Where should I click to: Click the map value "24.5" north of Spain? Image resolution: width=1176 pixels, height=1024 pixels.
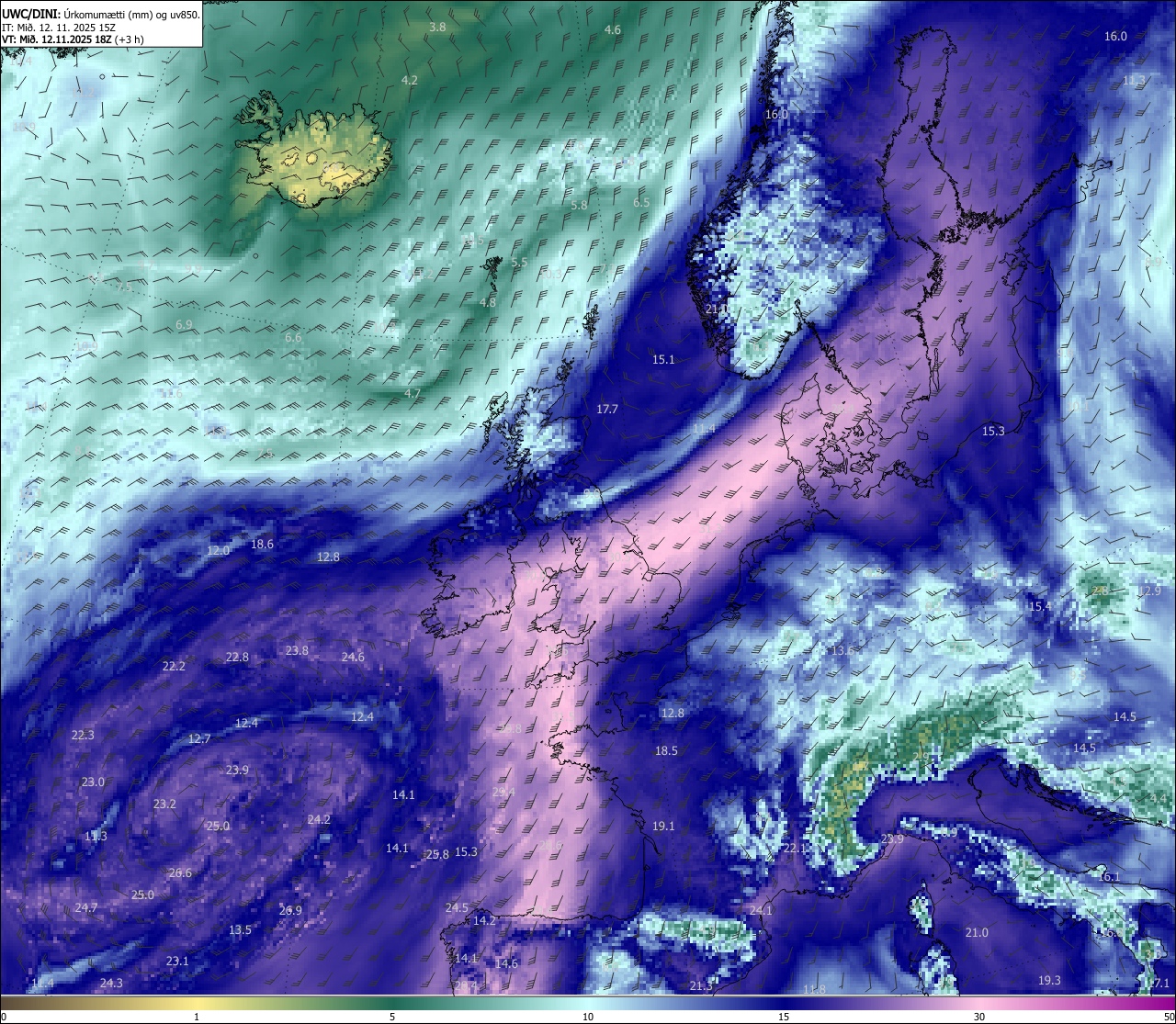point(457,908)
